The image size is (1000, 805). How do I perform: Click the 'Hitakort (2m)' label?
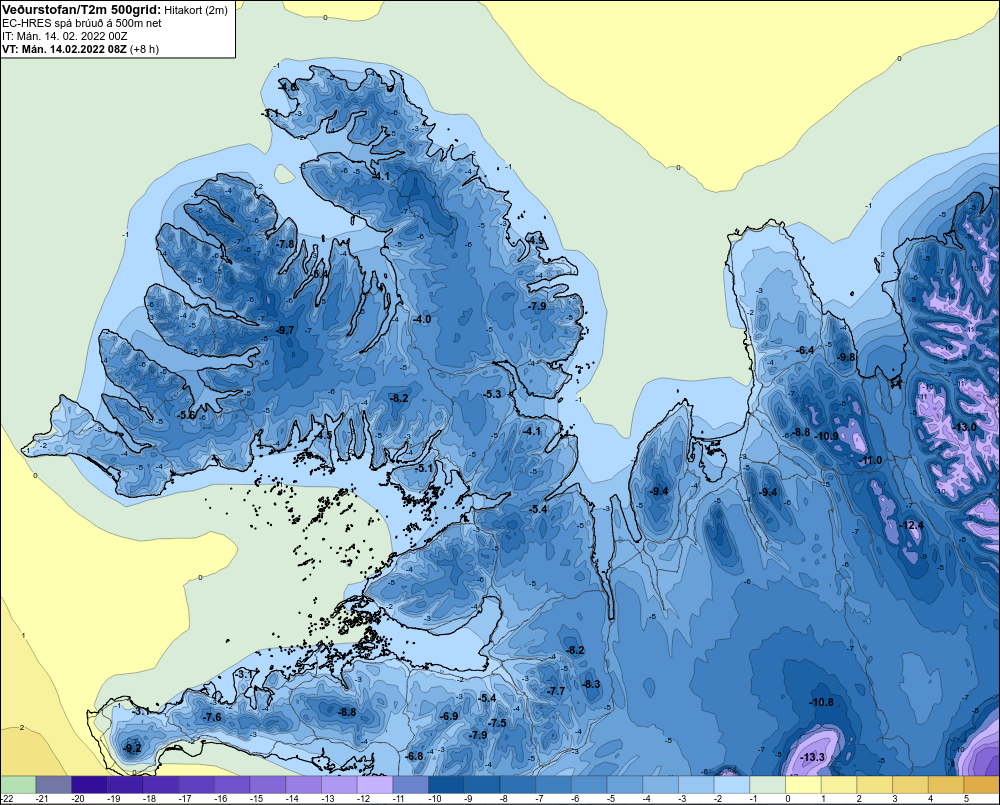[x=196, y=10]
